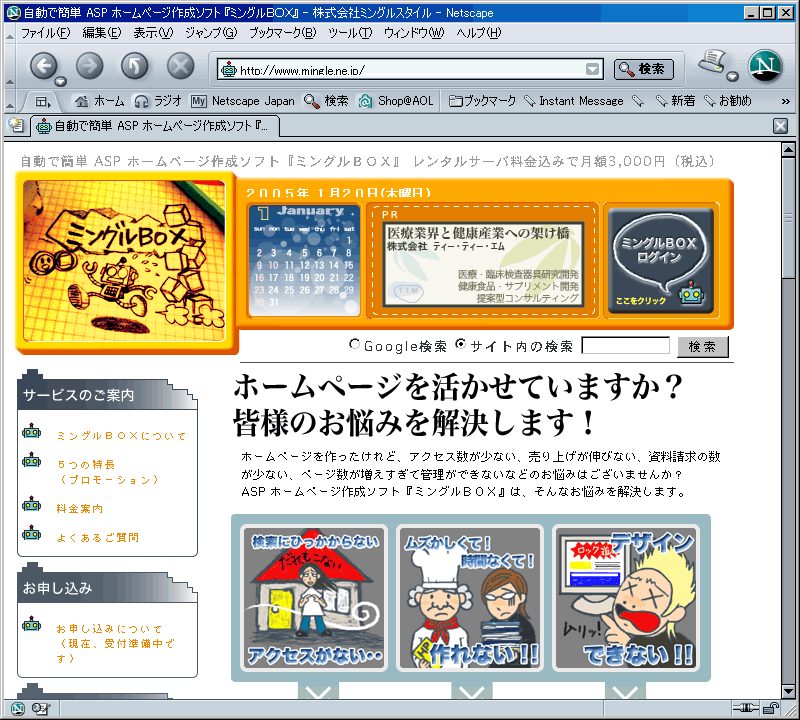The width and height of the screenshot is (800, 720).
Task: Collapse the menu bar using its grippy
Action: point(10,34)
